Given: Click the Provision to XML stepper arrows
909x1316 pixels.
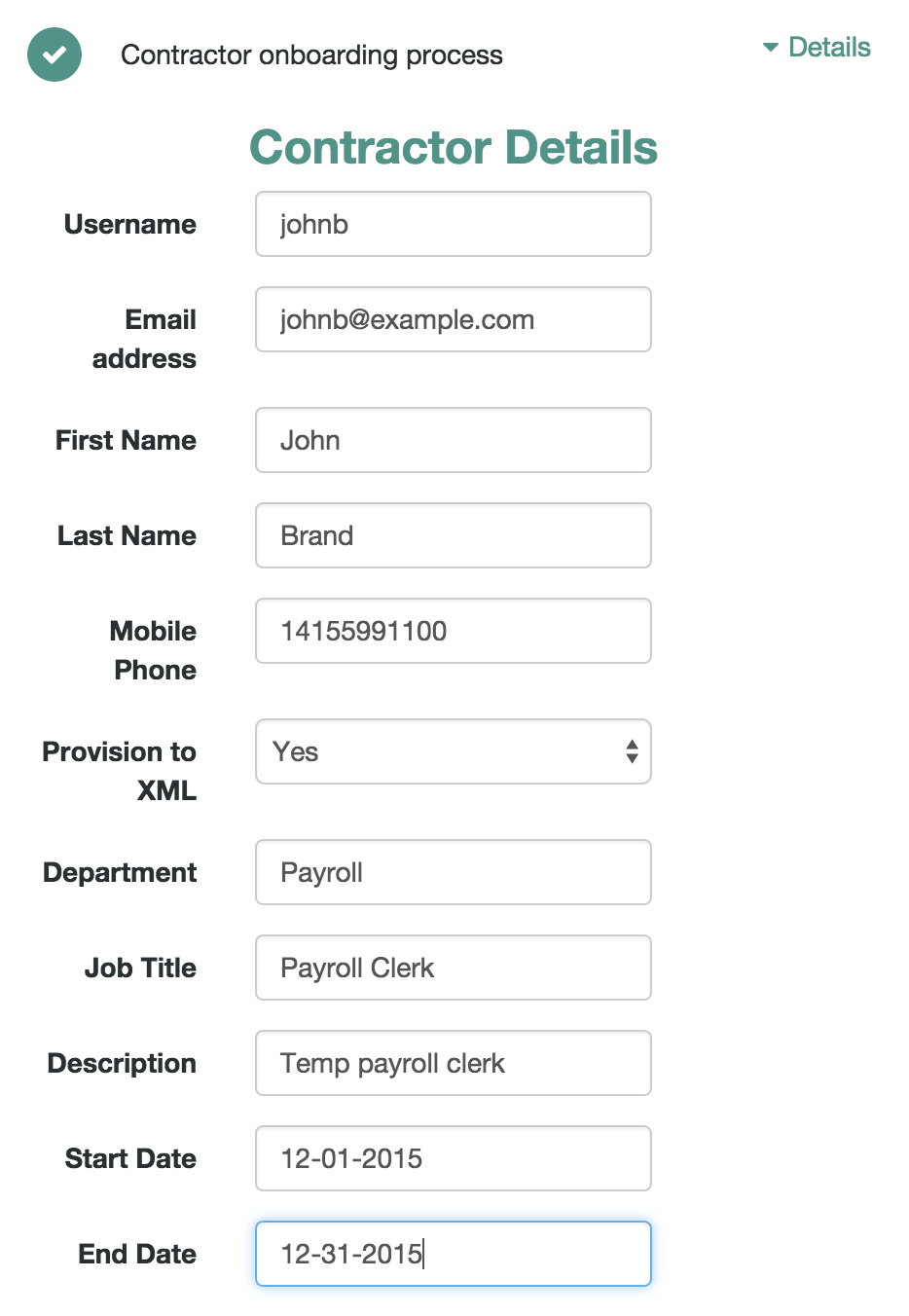Looking at the screenshot, I should pos(632,751).
